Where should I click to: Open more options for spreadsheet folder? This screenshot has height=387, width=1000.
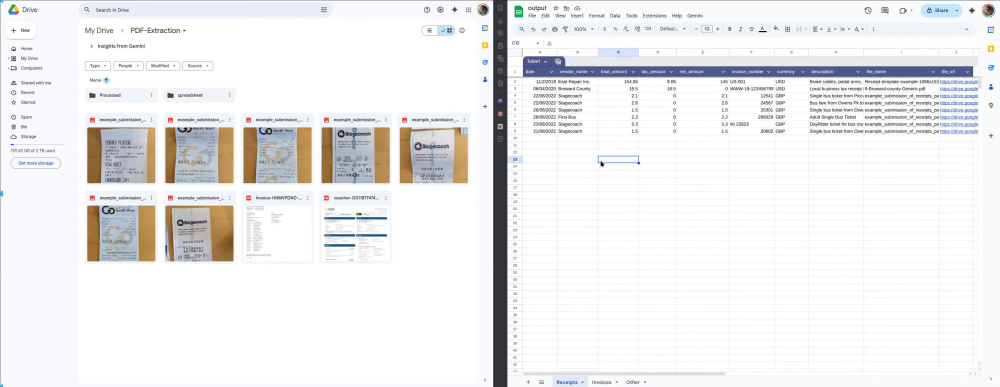[229, 95]
